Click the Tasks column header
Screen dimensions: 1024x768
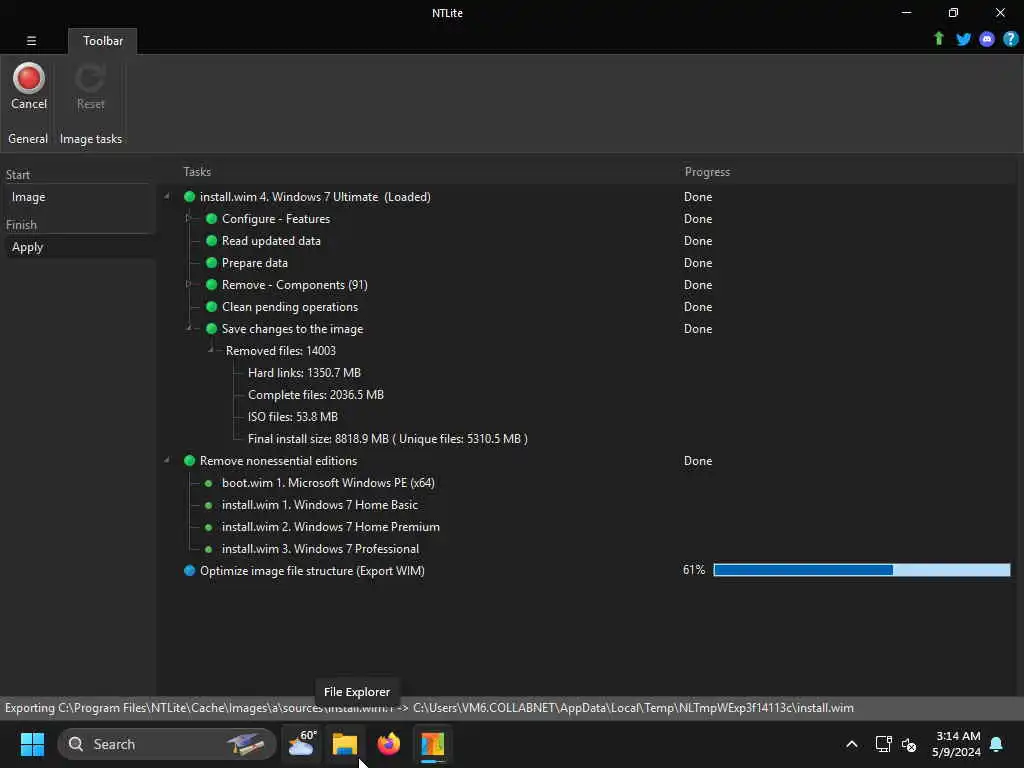click(x=197, y=172)
